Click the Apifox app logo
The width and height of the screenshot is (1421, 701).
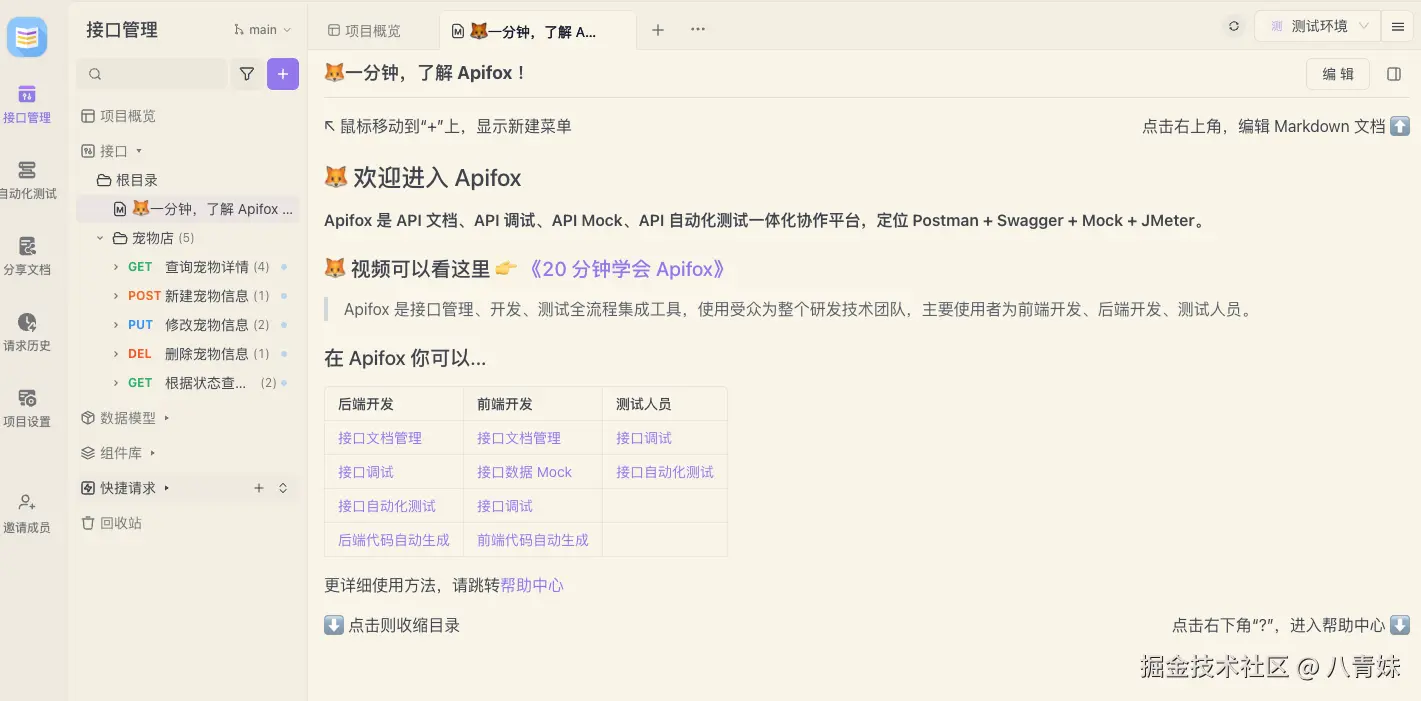click(x=27, y=37)
